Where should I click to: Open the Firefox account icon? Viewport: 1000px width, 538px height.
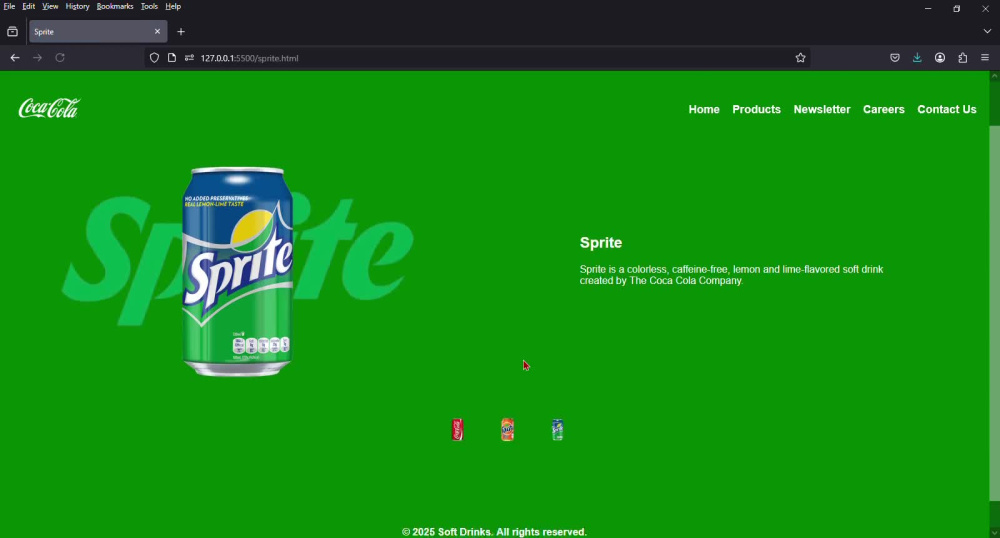tap(940, 58)
